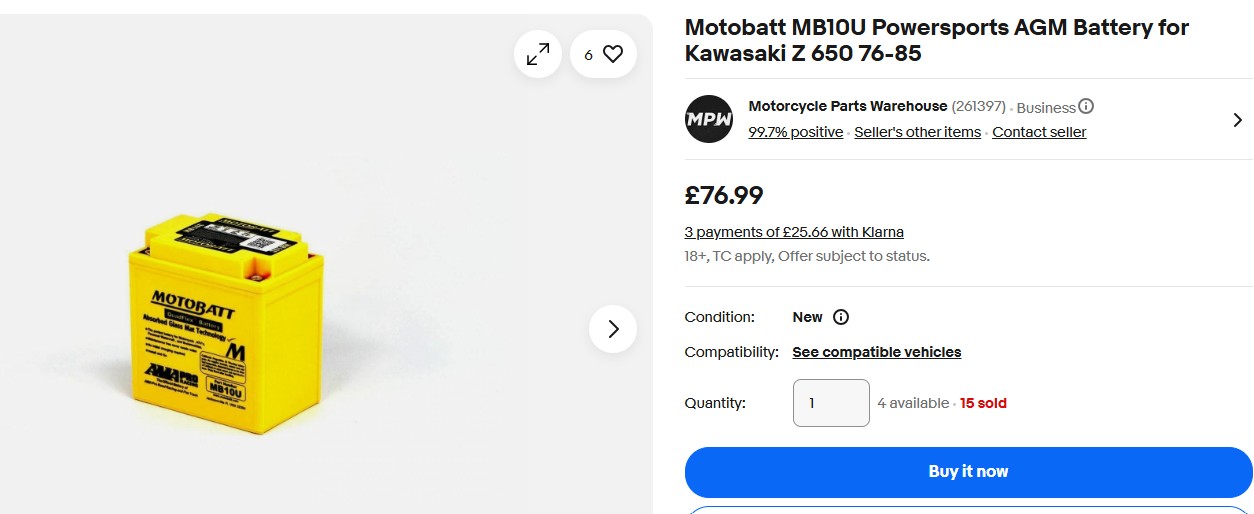This screenshot has height=514, width=1254.
Task: View the seller's 261397 feedback count
Action: pyautogui.click(x=978, y=106)
